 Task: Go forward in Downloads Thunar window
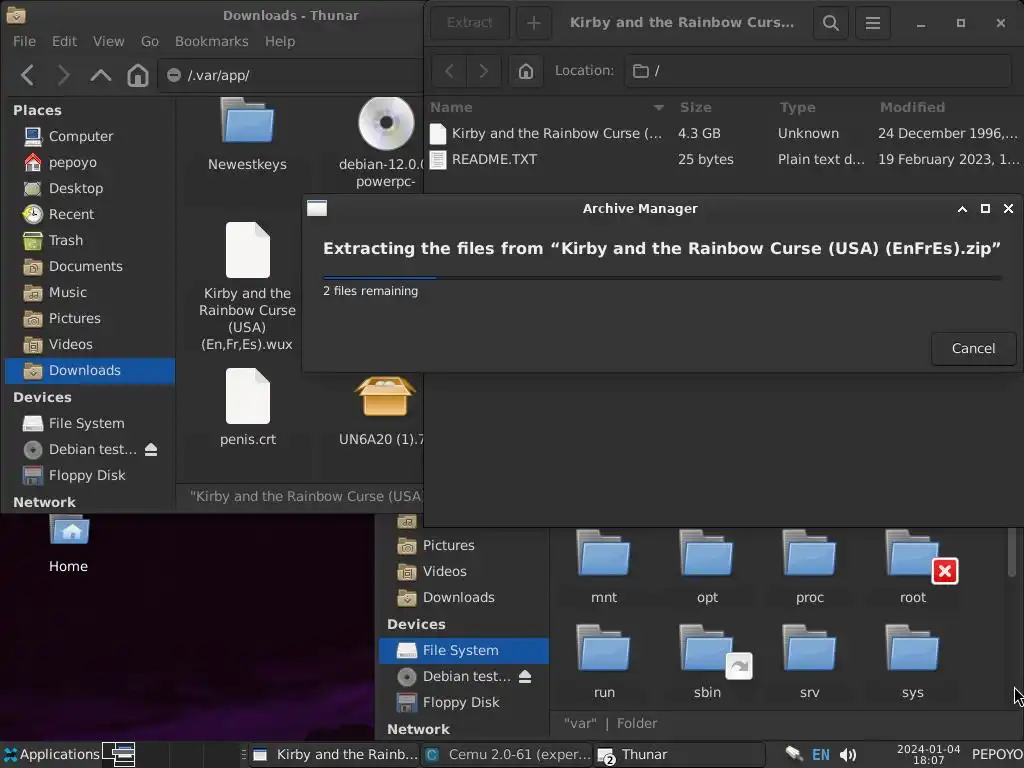(x=63, y=75)
